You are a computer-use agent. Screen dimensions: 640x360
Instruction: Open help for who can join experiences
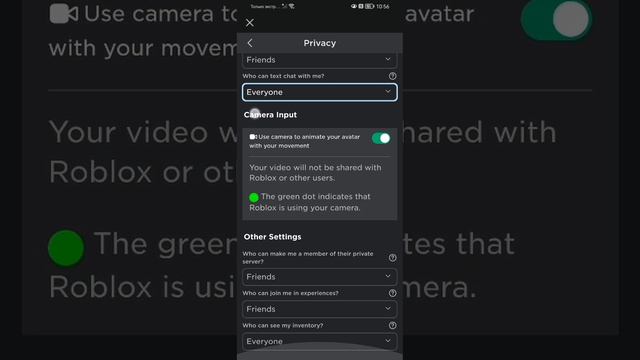click(392, 293)
